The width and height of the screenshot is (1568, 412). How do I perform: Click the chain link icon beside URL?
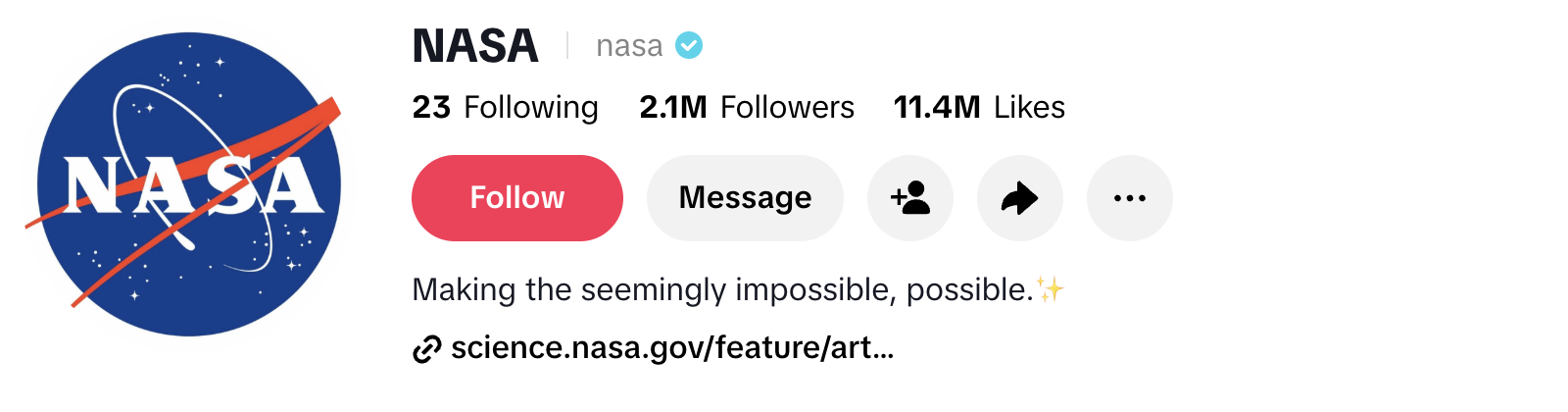[x=426, y=348]
